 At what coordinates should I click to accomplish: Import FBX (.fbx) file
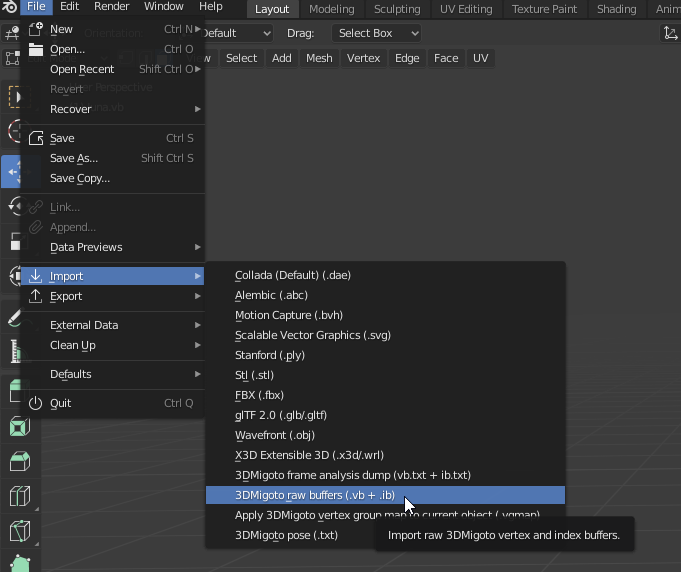click(385, 395)
